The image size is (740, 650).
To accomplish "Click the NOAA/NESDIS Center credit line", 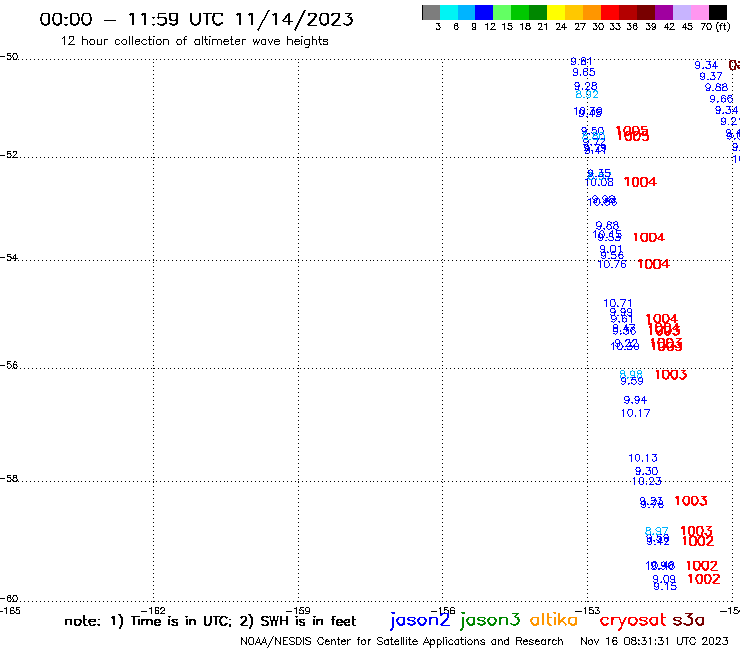I will point(402,641).
